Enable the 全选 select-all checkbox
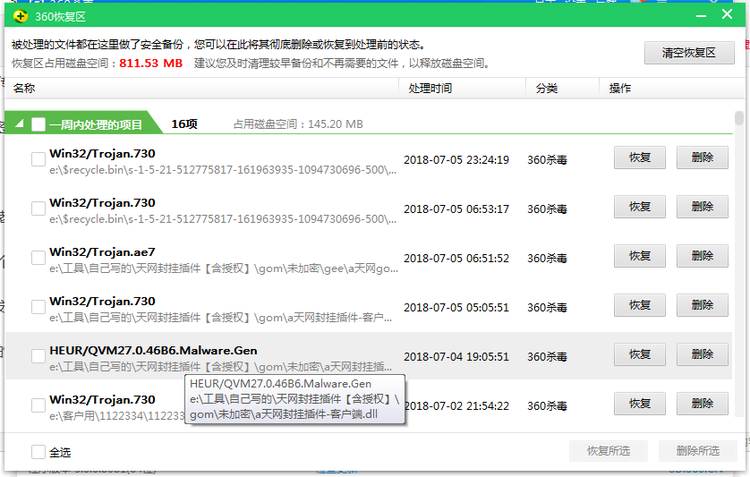 coord(38,451)
